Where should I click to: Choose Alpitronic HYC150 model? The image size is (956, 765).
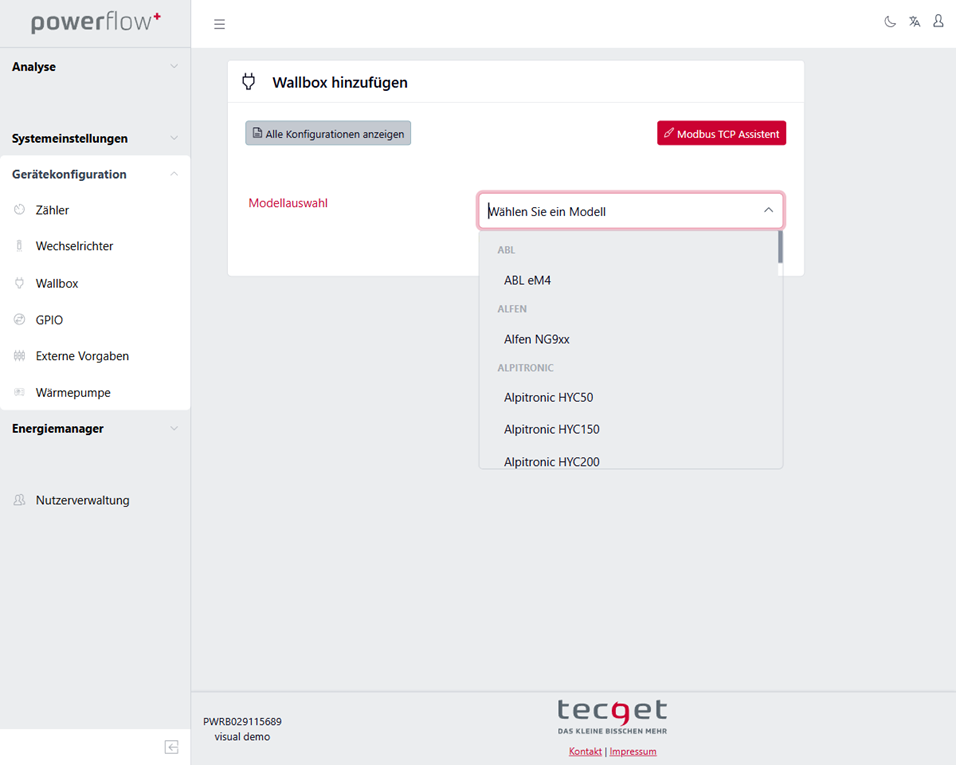629,429
